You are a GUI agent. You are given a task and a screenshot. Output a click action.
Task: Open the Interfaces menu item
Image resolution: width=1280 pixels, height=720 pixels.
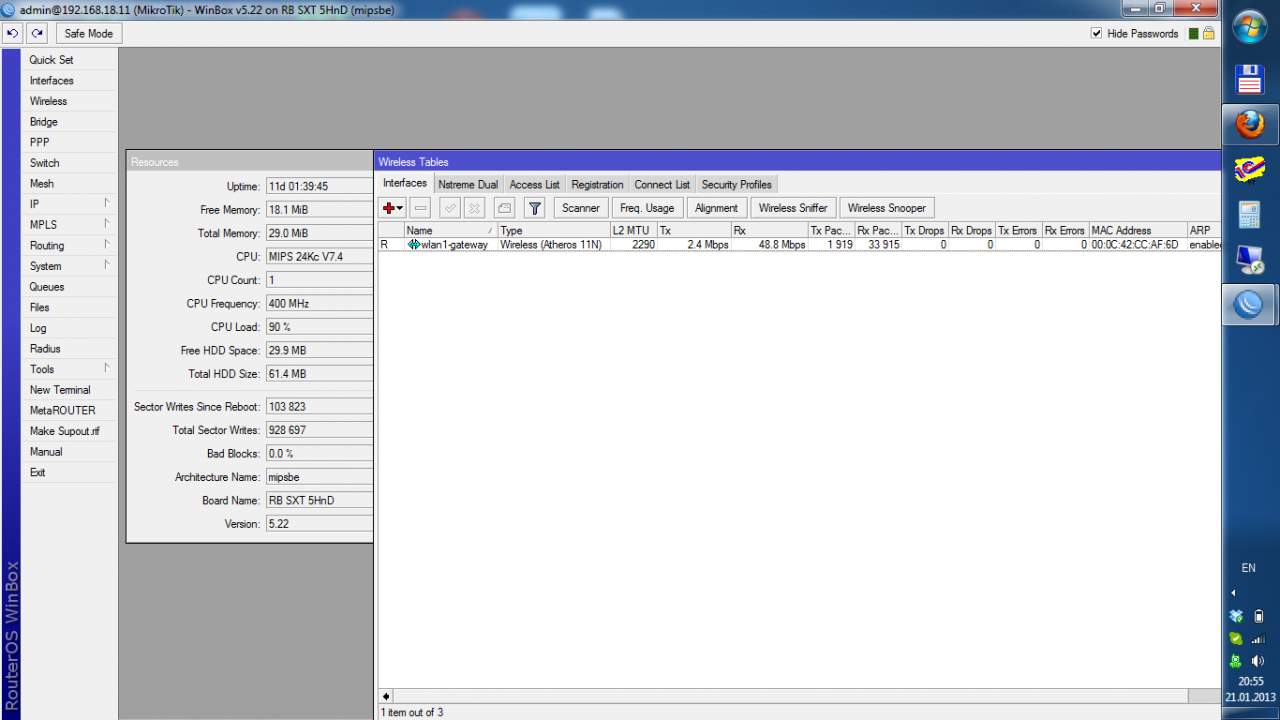(x=51, y=81)
